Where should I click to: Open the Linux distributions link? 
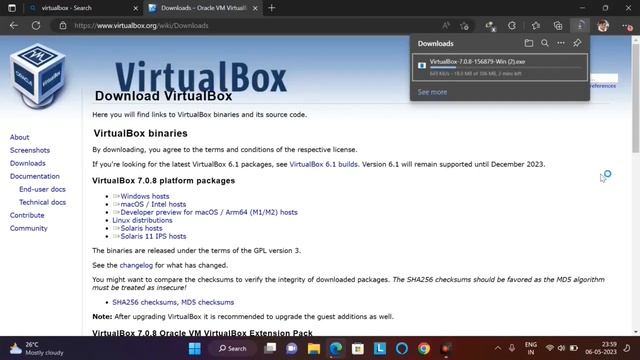point(142,220)
